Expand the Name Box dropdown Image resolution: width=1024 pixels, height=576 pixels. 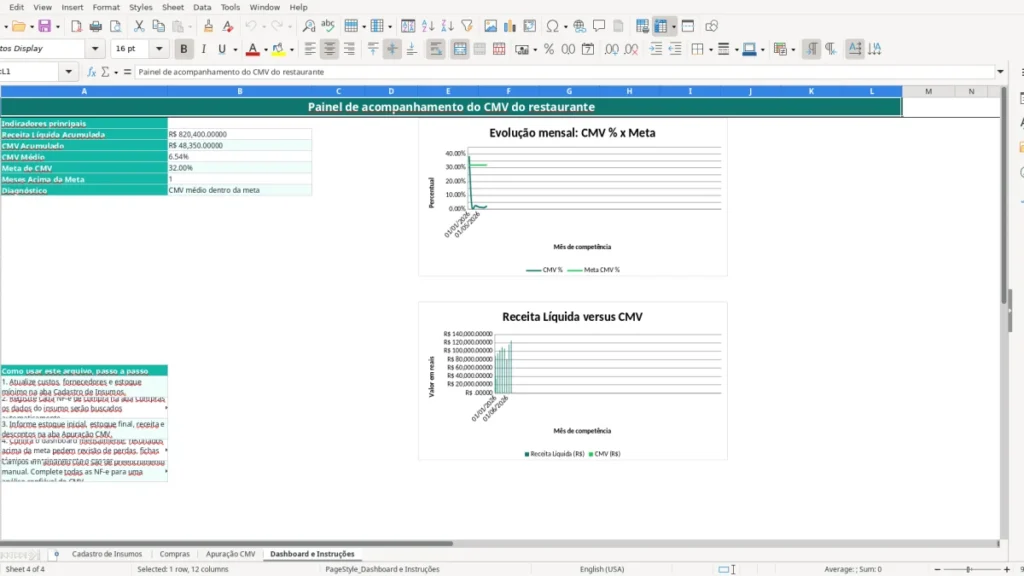coord(69,72)
